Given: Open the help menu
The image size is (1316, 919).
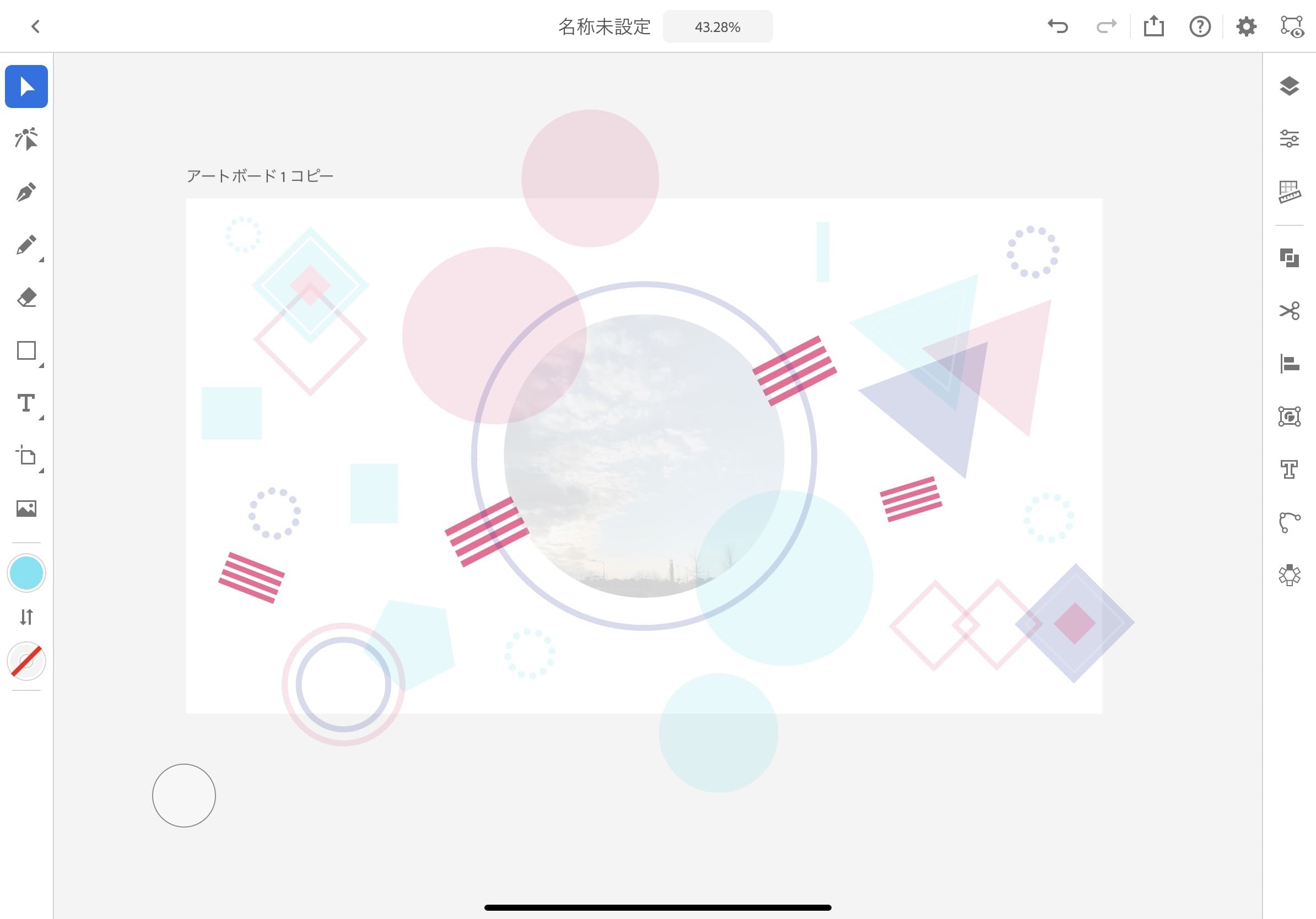Looking at the screenshot, I should point(1200,26).
